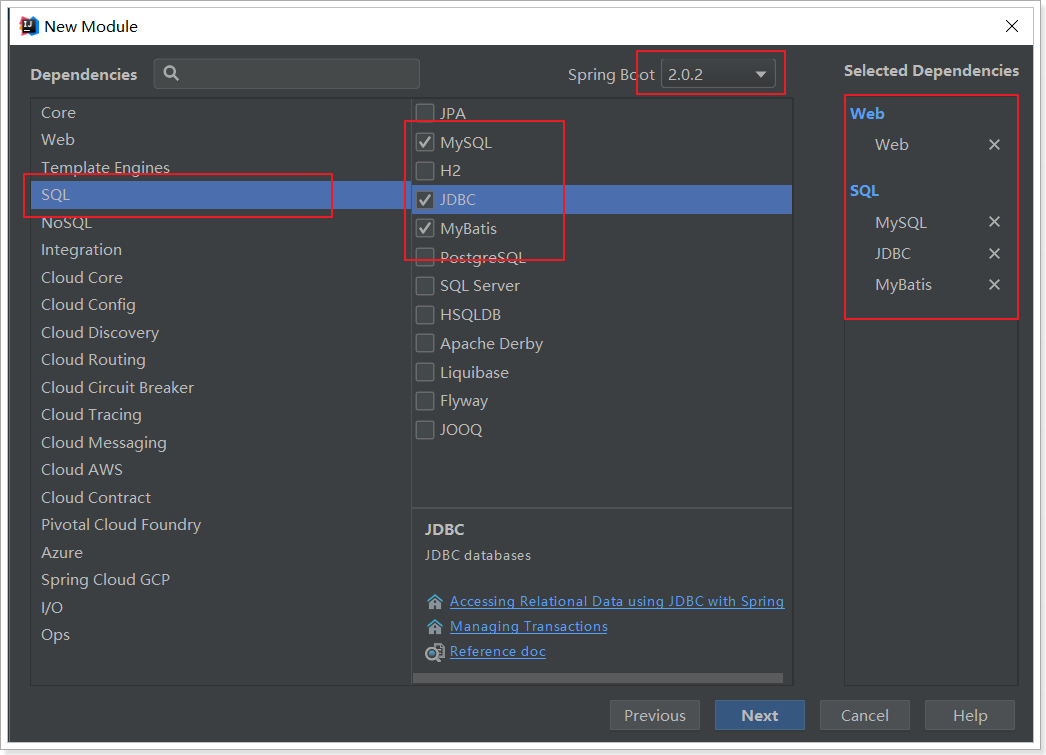Select the Cloud Discovery category
1046x755 pixels.
pyautogui.click(x=221, y=333)
